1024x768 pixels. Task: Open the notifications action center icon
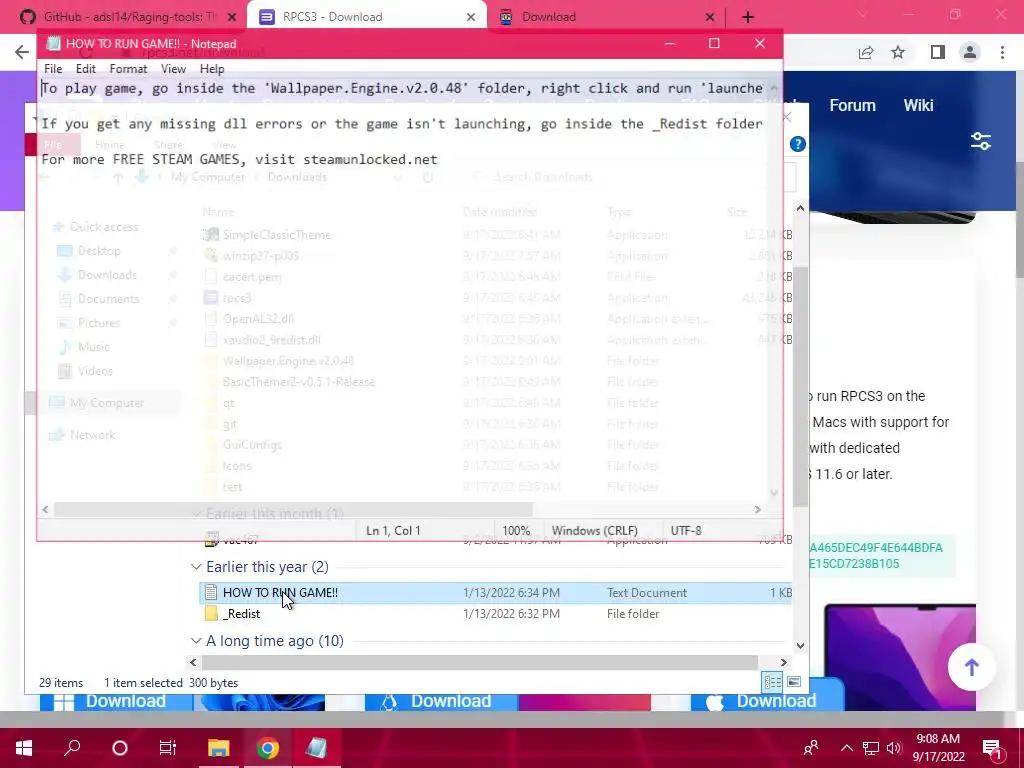993,748
